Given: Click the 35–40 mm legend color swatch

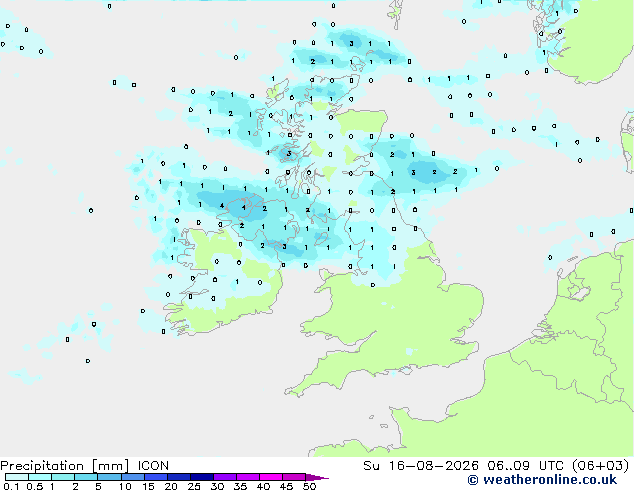Looking at the screenshot, I should click(247, 477).
